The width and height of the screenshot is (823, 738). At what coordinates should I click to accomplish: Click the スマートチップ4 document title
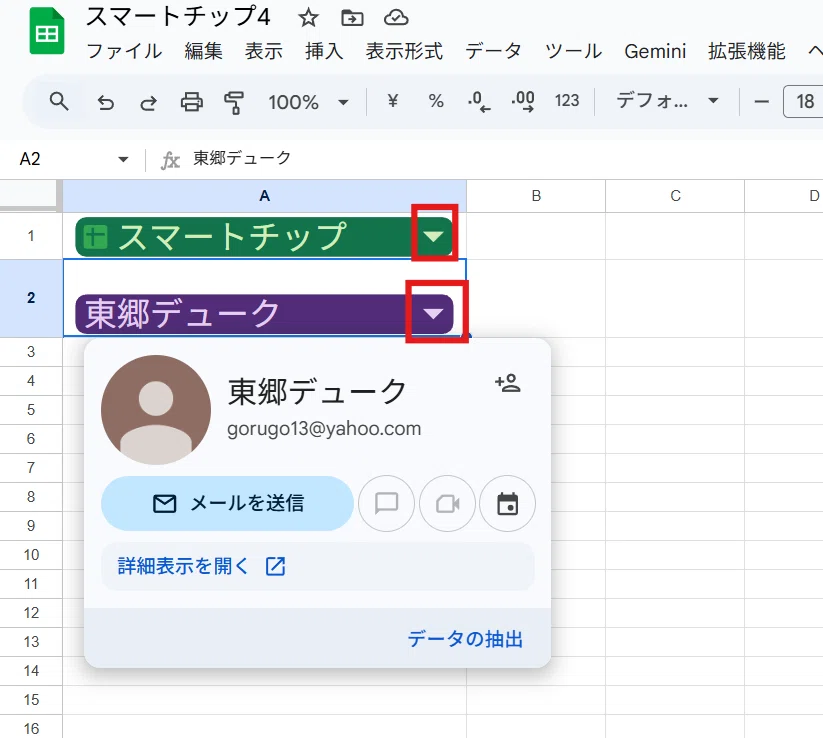pos(178,17)
